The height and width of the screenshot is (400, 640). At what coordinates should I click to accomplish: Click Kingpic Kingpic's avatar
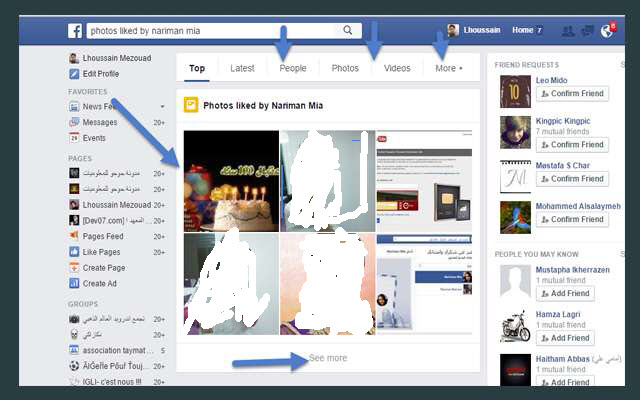[x=515, y=132]
